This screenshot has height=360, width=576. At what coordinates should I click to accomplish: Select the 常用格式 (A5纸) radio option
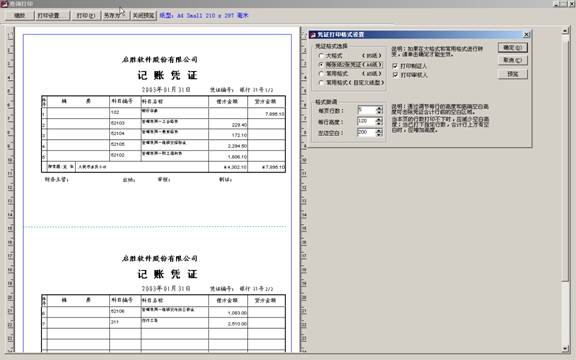point(321,74)
